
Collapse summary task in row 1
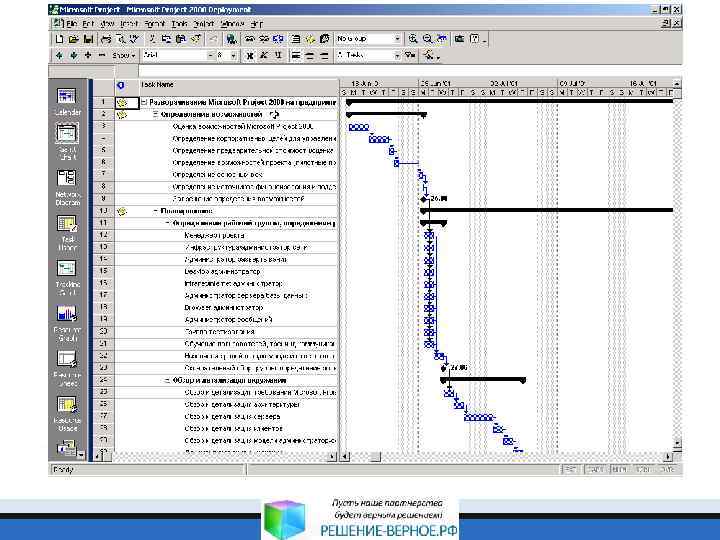(144, 102)
